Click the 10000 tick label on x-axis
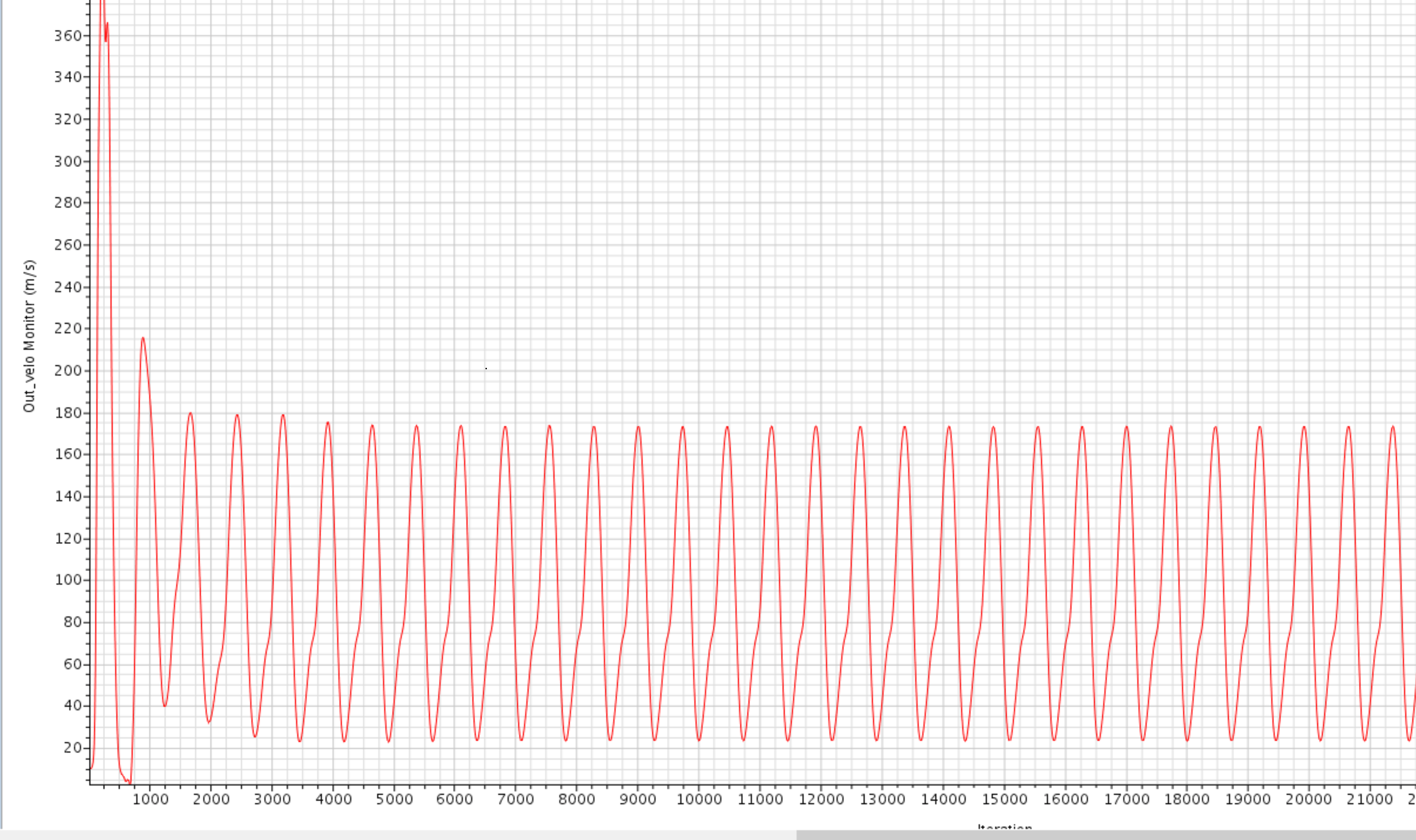This screenshot has width=1416, height=840. (x=699, y=799)
